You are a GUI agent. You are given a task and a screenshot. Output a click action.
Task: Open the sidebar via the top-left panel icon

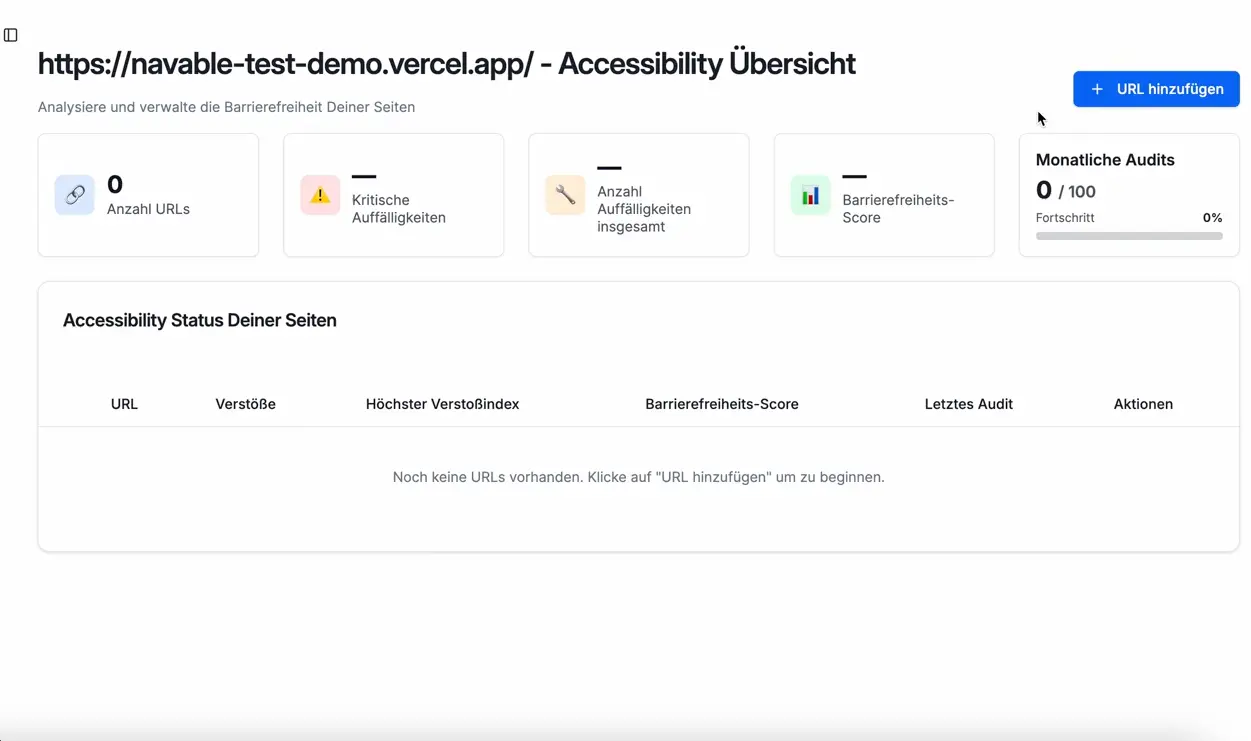[10, 34]
